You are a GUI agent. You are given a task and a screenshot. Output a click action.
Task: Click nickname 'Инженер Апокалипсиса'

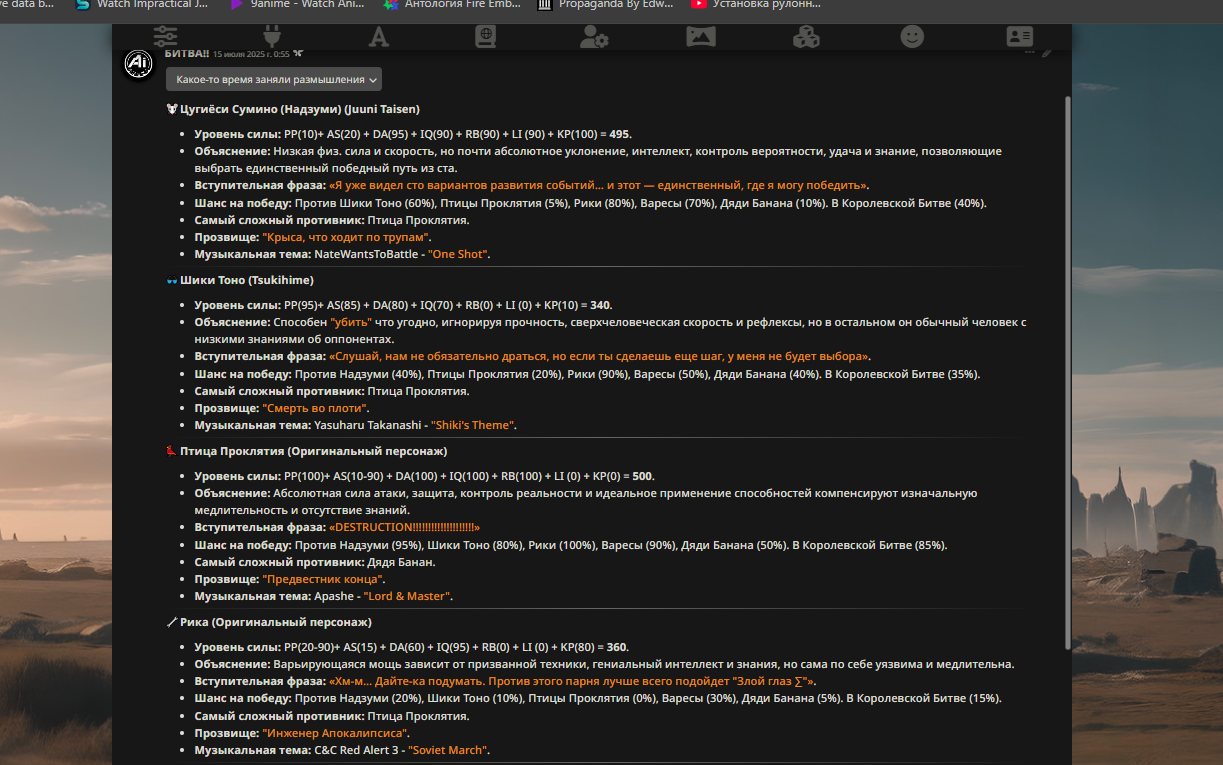[x=336, y=733]
